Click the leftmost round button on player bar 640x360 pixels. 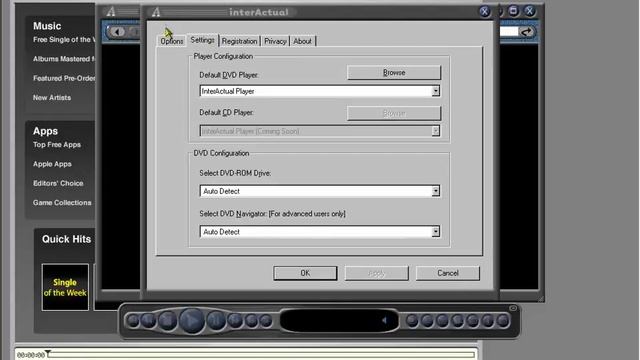(133, 321)
